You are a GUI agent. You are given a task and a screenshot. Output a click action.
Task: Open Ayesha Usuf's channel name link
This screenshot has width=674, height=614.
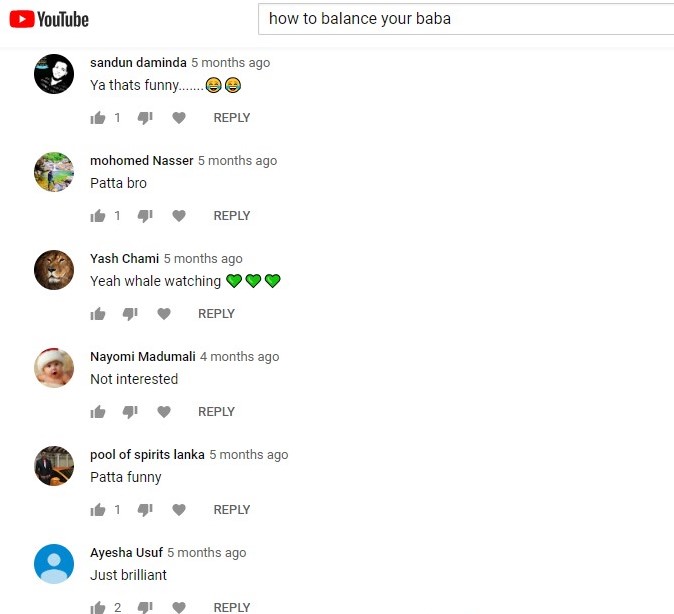tap(126, 553)
